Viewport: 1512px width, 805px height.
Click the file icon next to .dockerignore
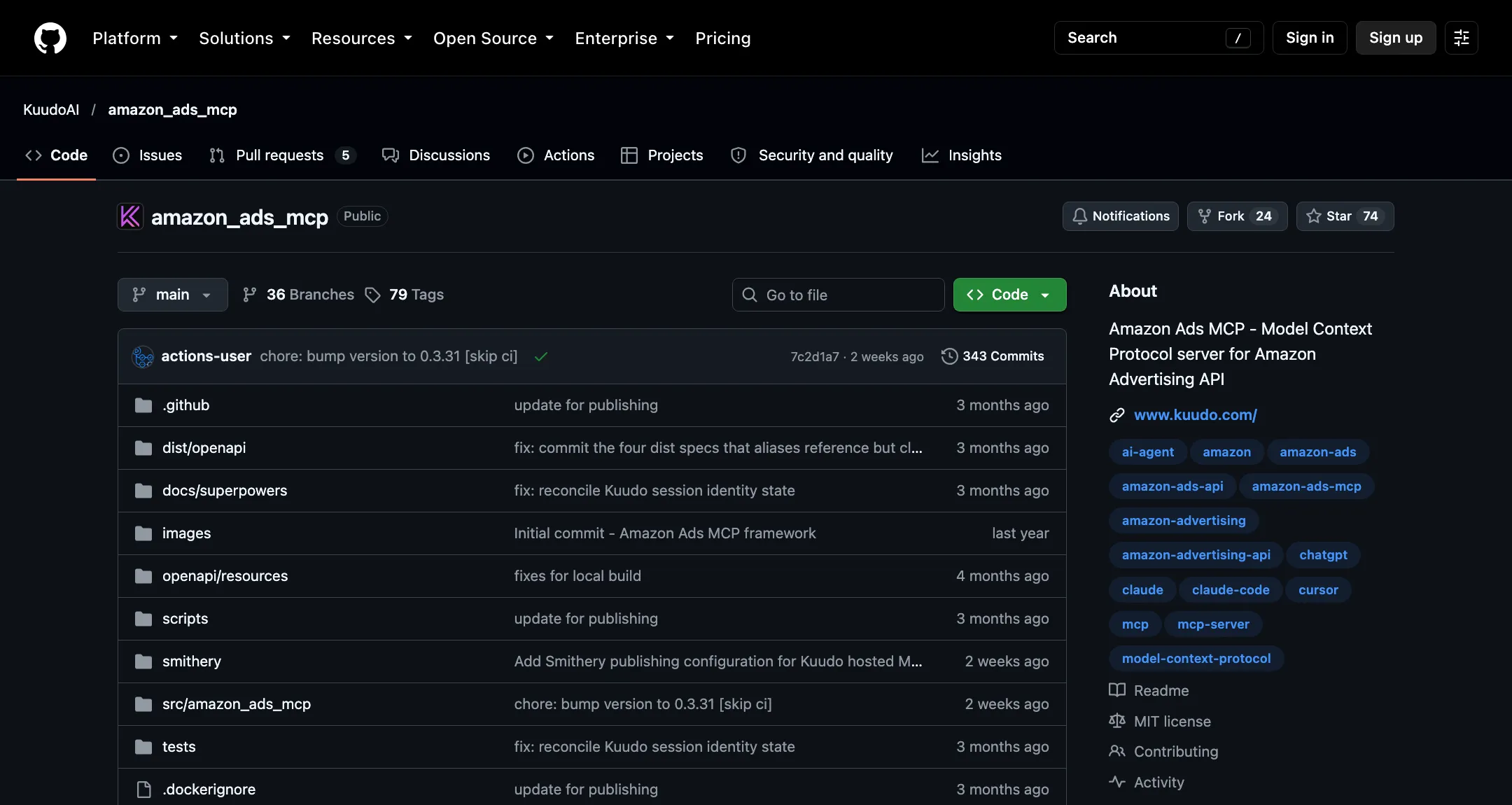[x=143, y=790]
